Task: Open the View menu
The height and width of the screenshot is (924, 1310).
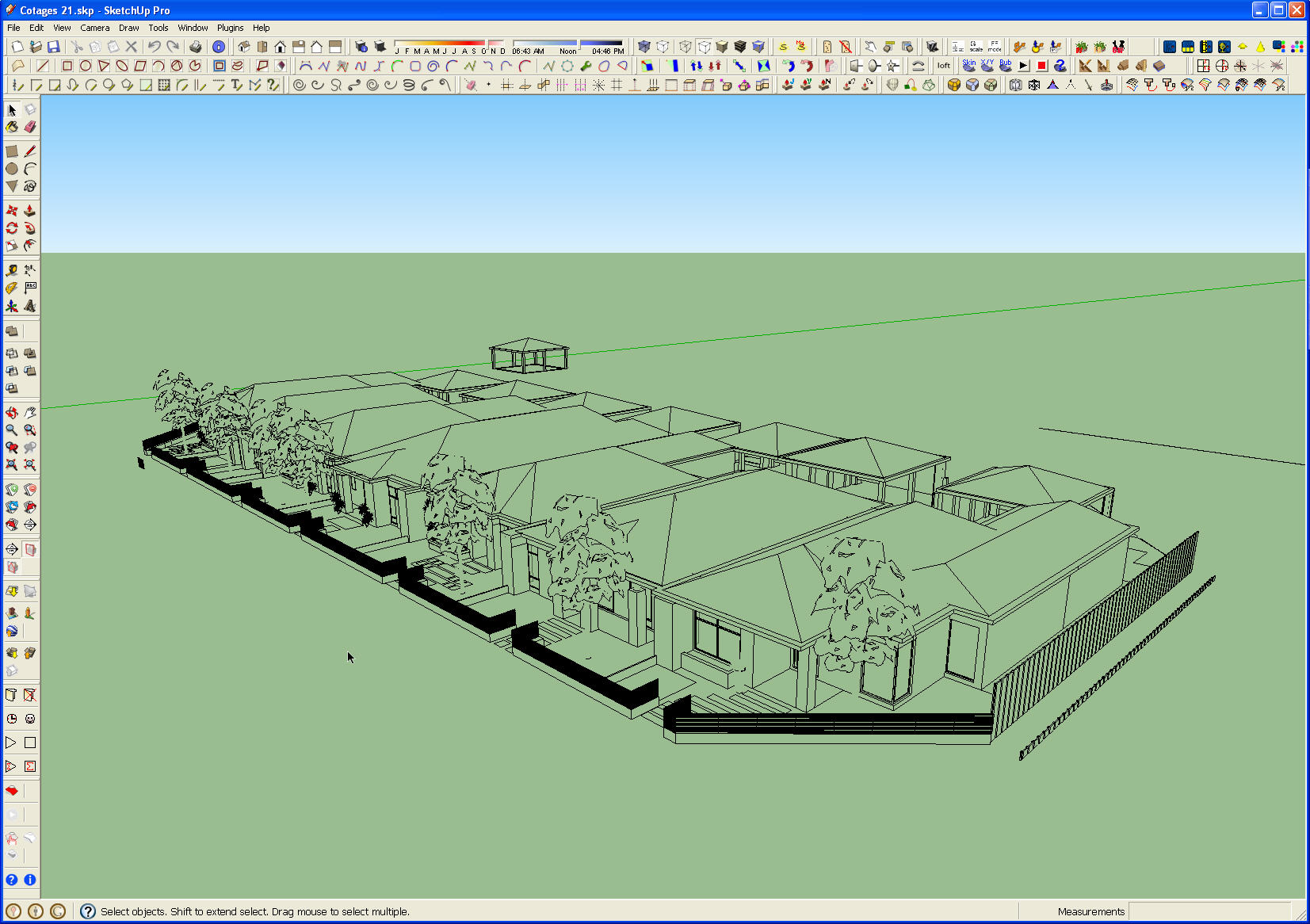Action: [62, 28]
